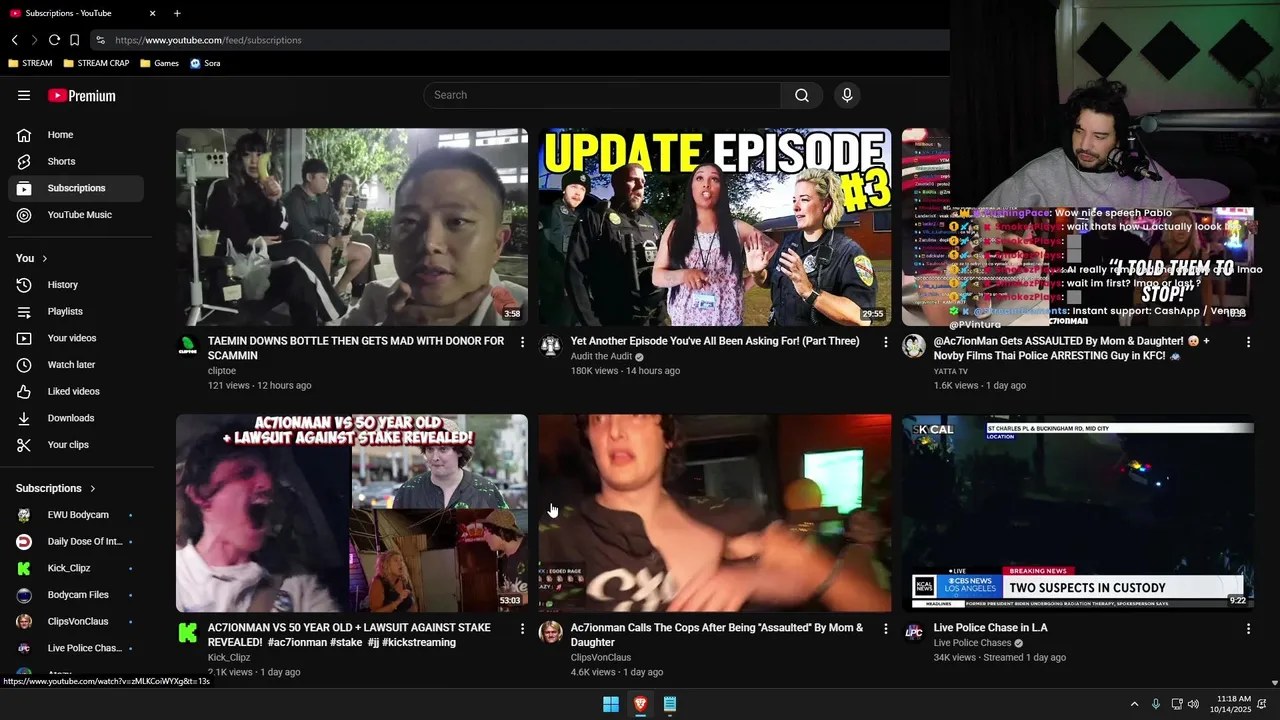Click the ClipsVonClaus avatar under video
Viewport: 1280px width, 720px height.
click(x=551, y=632)
